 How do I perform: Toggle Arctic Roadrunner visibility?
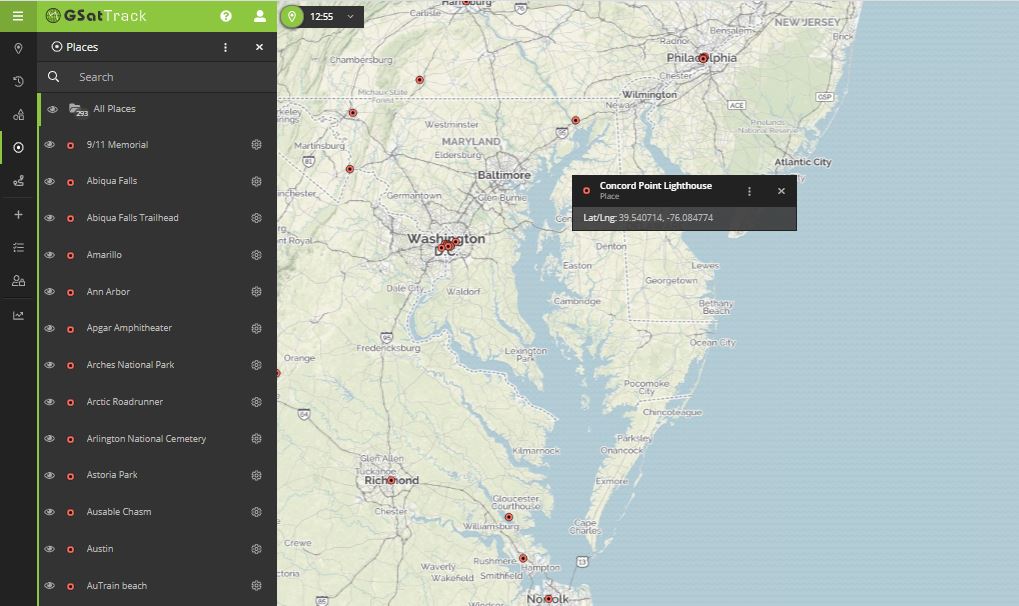coord(49,402)
